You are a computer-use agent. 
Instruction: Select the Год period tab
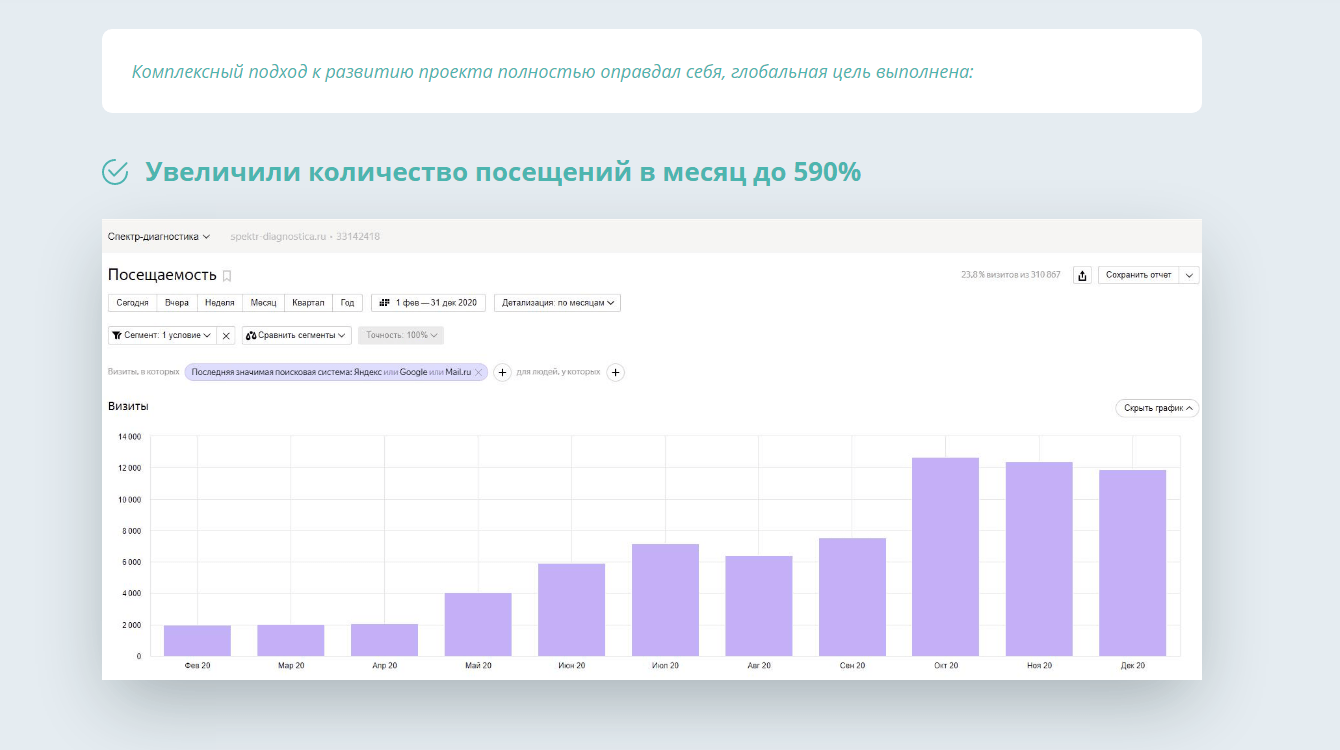348,302
